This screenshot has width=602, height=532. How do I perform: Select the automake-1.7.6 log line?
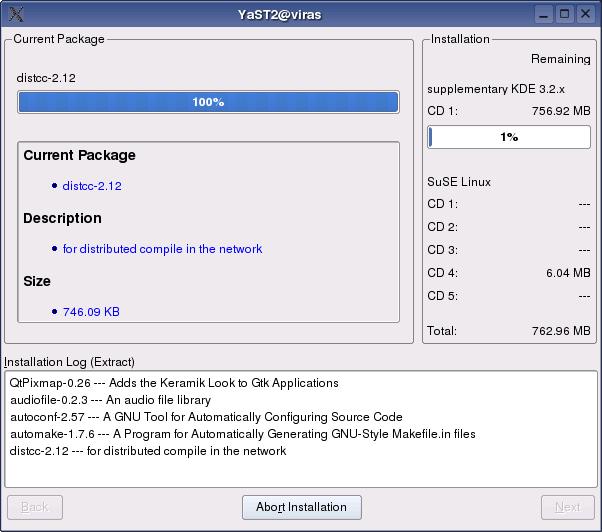[243, 434]
